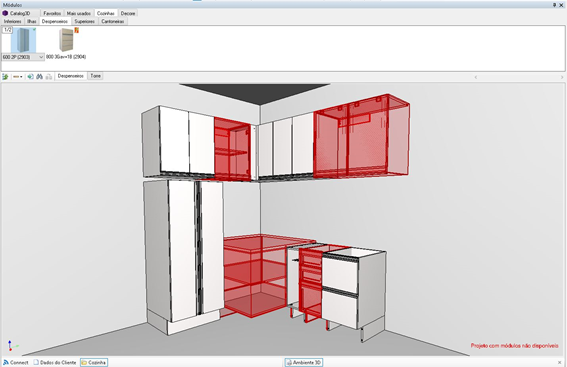
Task: Select the Torre breadcrumb tab
Action: (x=95, y=76)
